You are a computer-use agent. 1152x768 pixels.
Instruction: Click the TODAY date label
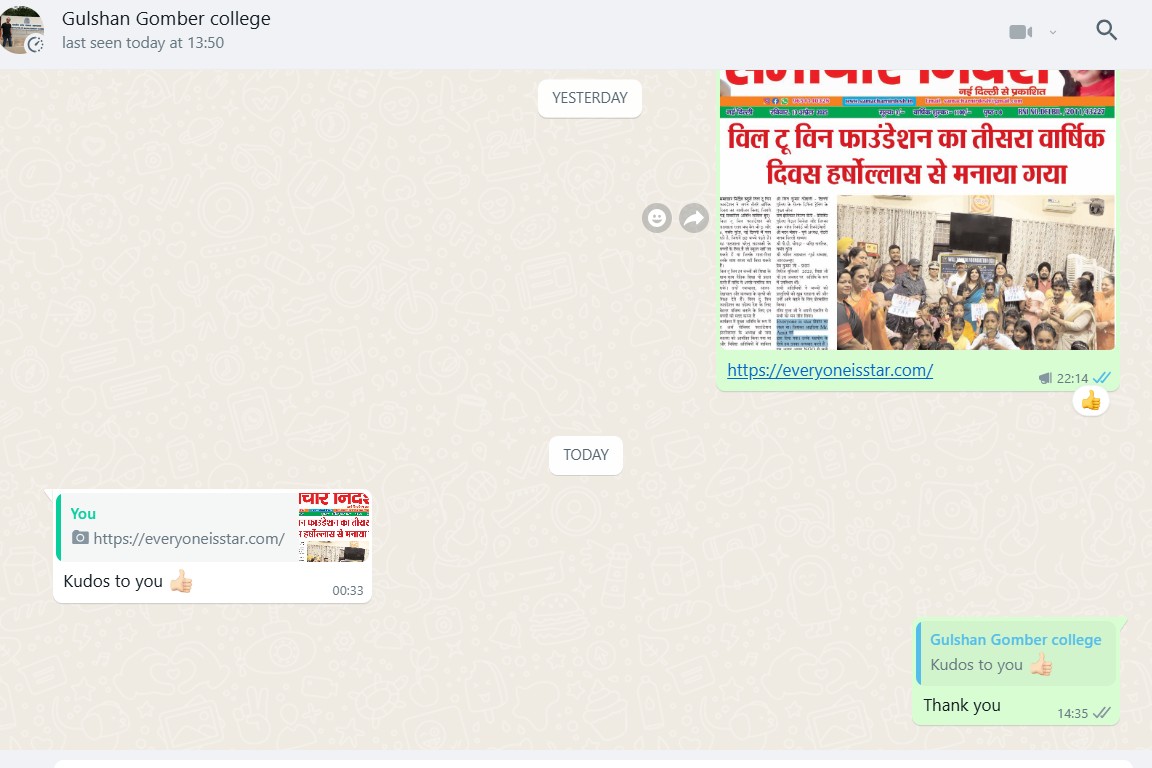coord(586,455)
